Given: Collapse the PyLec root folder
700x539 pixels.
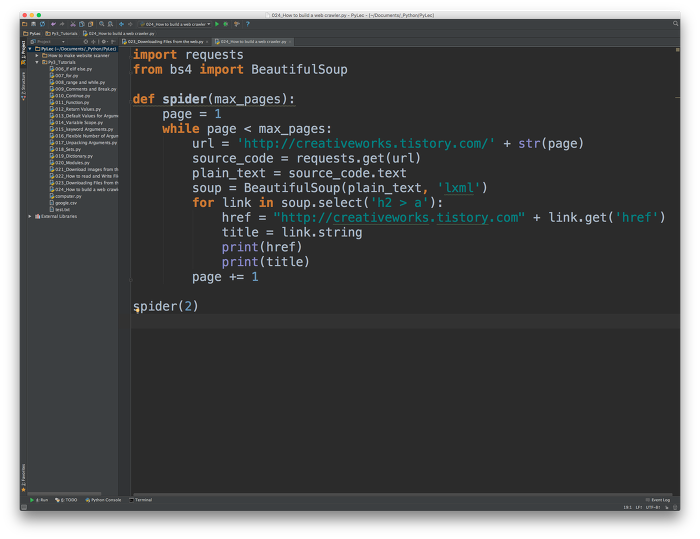Looking at the screenshot, I should [30, 49].
